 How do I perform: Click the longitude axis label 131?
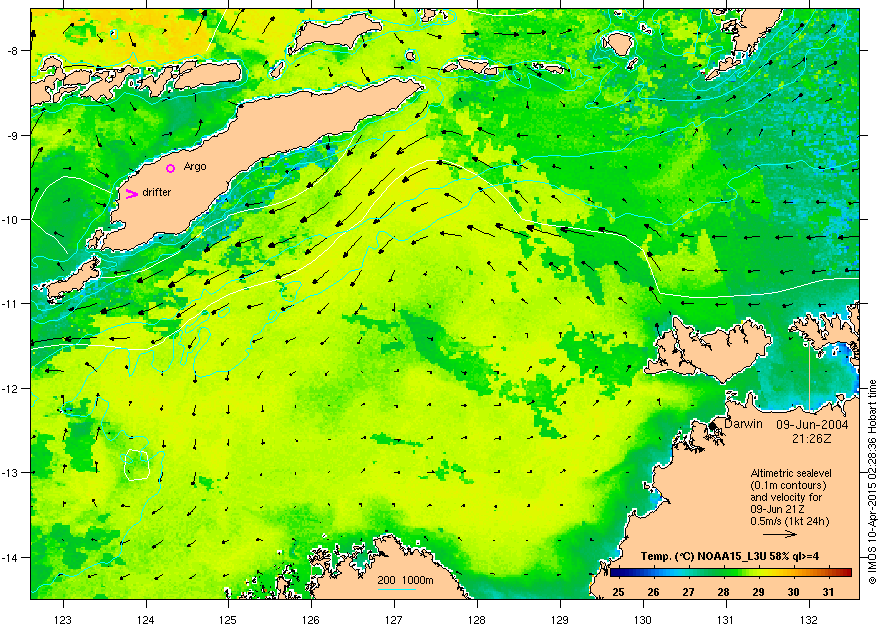point(726,620)
